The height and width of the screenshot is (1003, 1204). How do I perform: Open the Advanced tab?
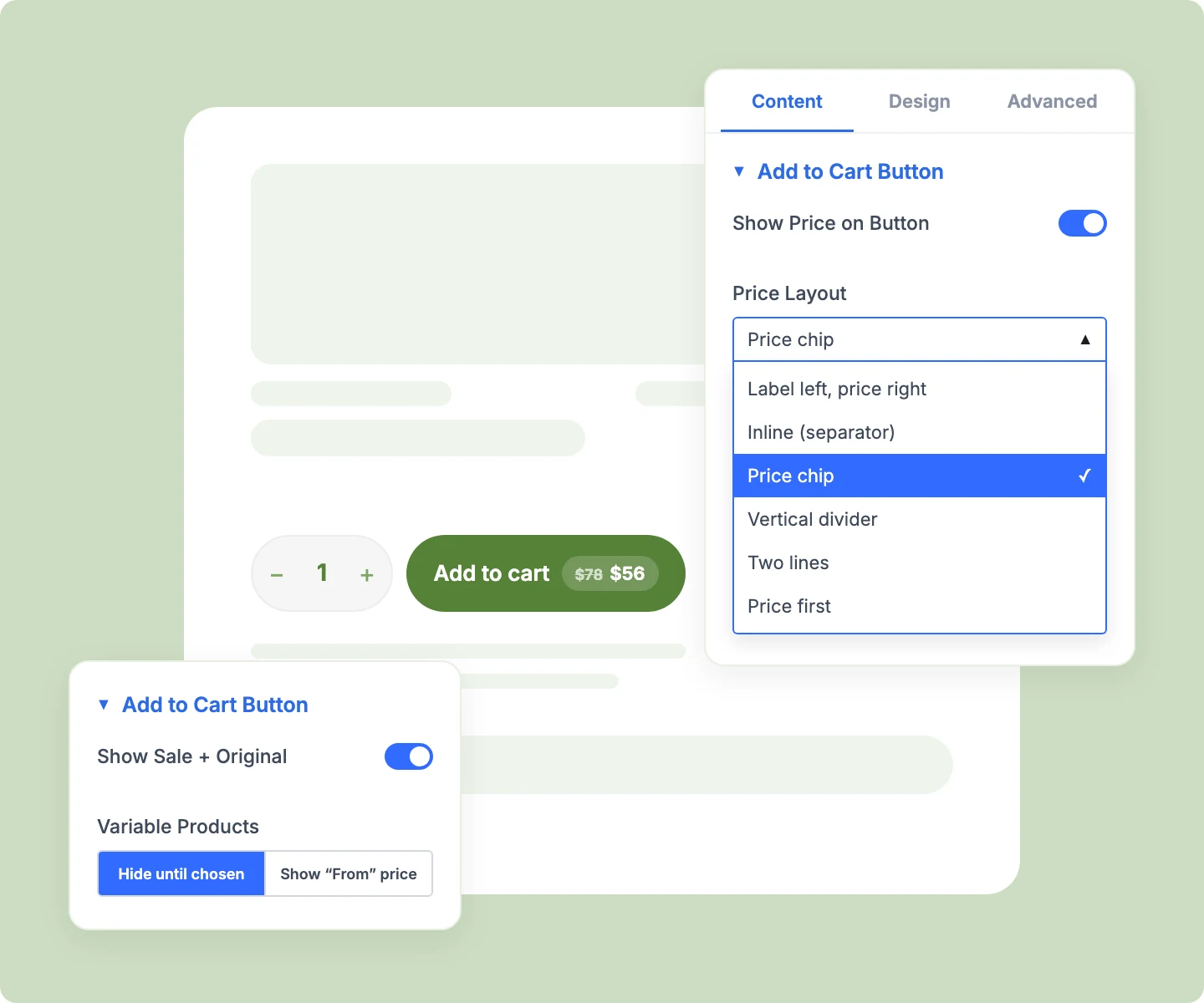(1052, 101)
